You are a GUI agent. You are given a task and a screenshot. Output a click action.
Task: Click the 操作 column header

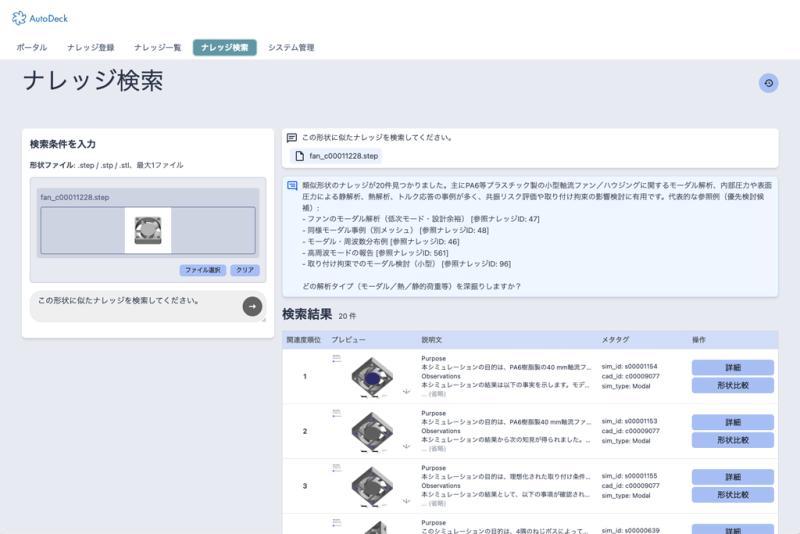[x=699, y=340]
